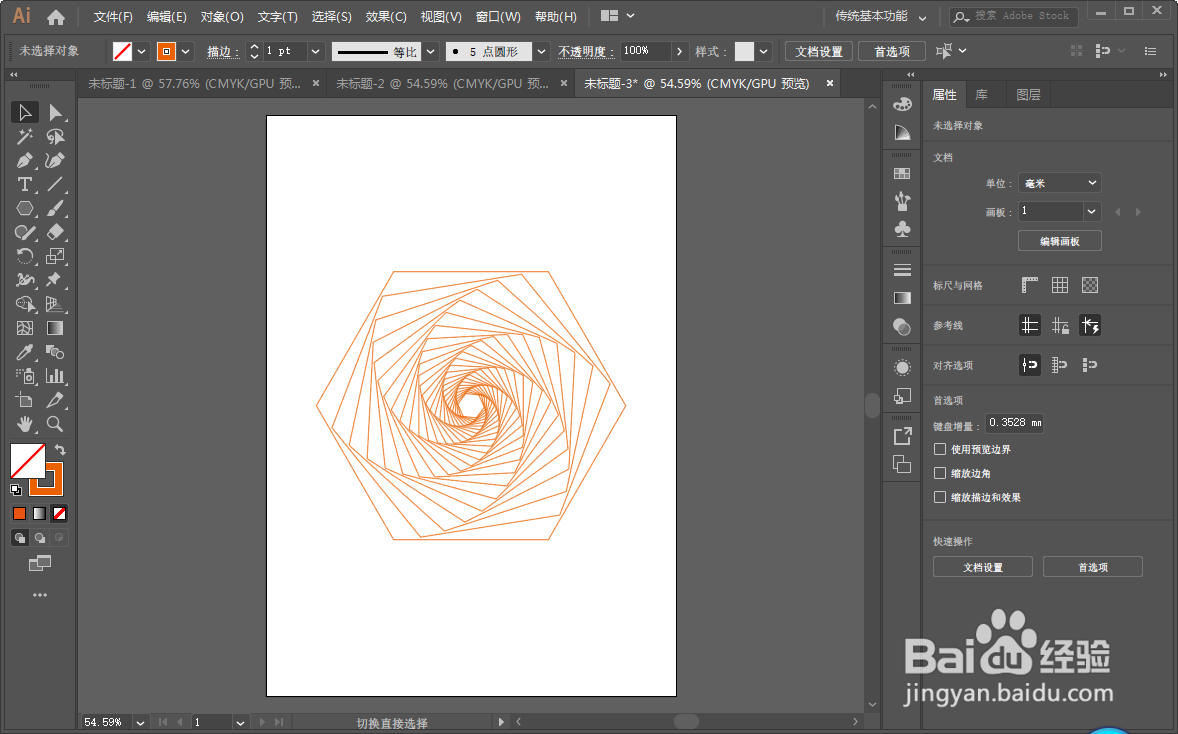Swap fill and stroke colors
The width and height of the screenshot is (1178, 734).
pyautogui.click(x=60, y=449)
